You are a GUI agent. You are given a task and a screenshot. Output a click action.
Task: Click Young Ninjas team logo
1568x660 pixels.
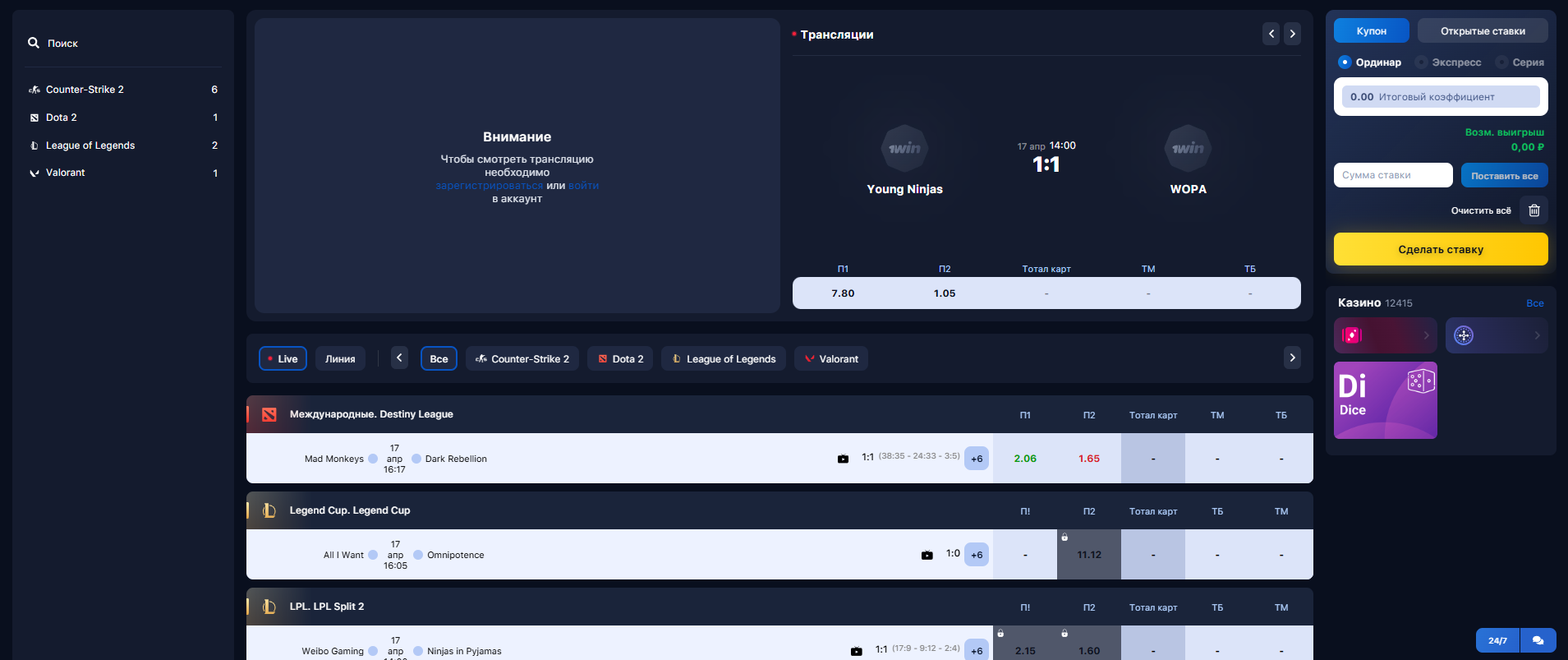tap(904, 149)
